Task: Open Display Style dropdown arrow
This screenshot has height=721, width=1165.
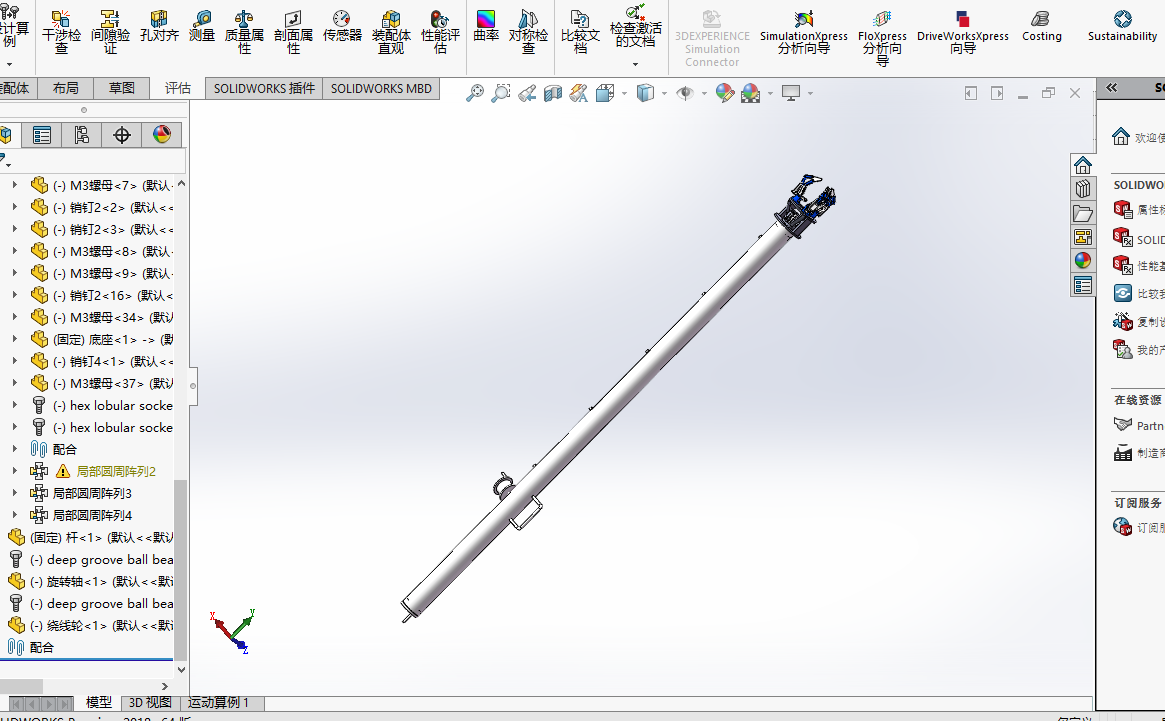Action: tap(663, 94)
